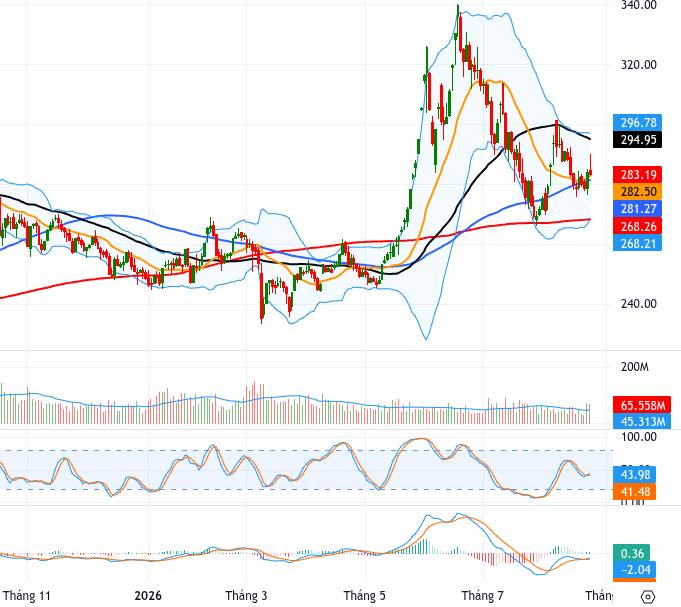
Task: Select the Tháng 7 time axis label
Action: [483, 595]
